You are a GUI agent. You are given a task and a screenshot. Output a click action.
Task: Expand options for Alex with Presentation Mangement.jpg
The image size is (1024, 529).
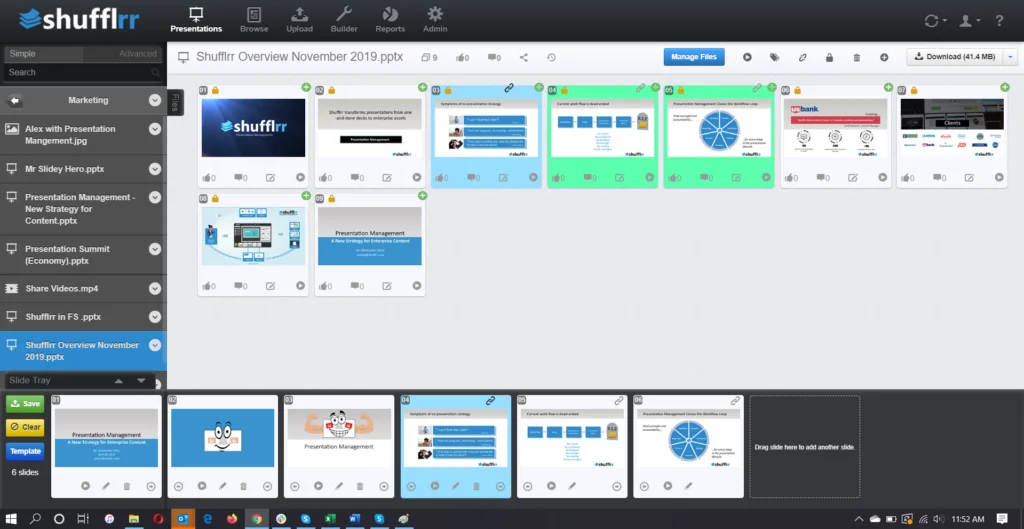(x=155, y=129)
